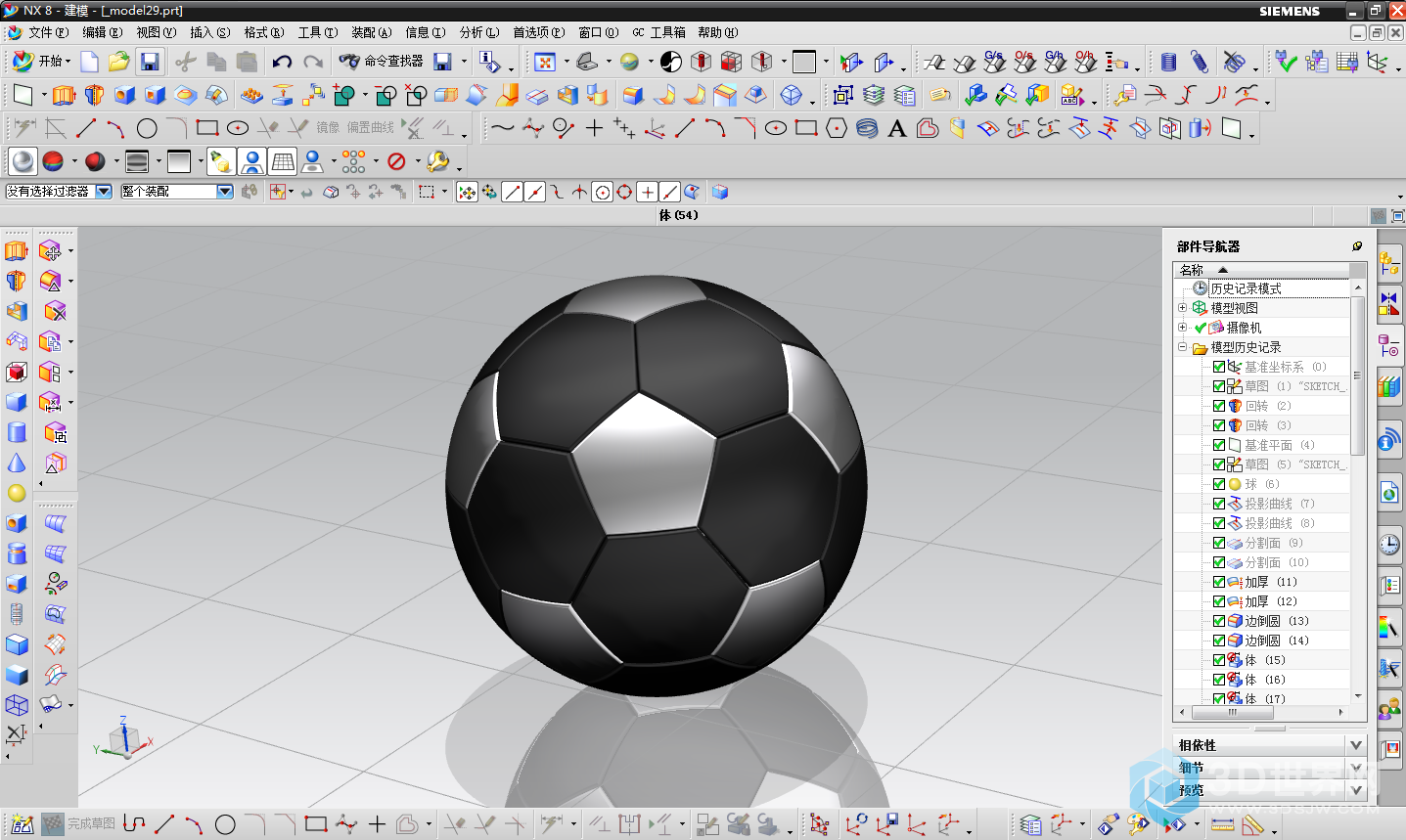Image resolution: width=1406 pixels, height=840 pixels.
Task: Click the Sphere icon in left toolbar
Action: [x=17, y=493]
